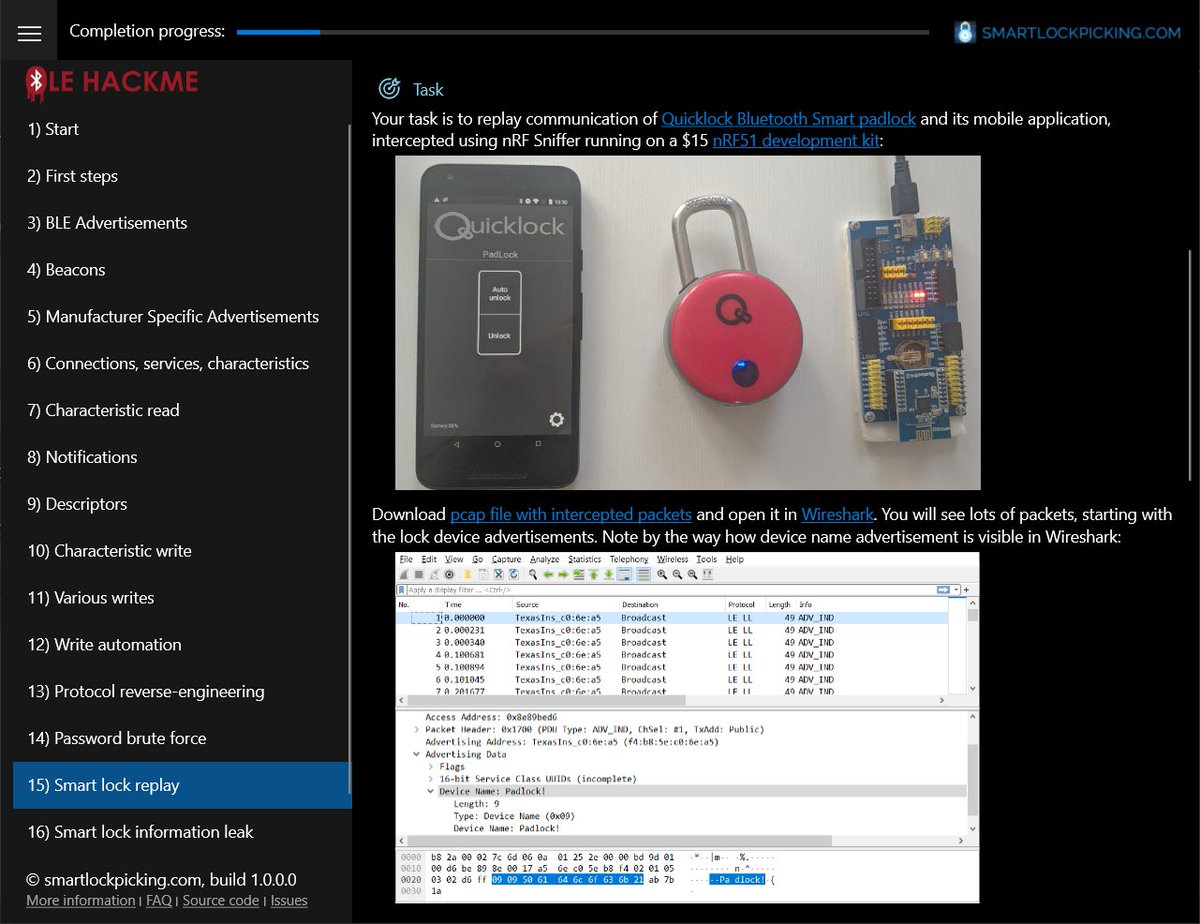Open the hamburger navigation menu
1200x924 pixels.
coord(29,32)
